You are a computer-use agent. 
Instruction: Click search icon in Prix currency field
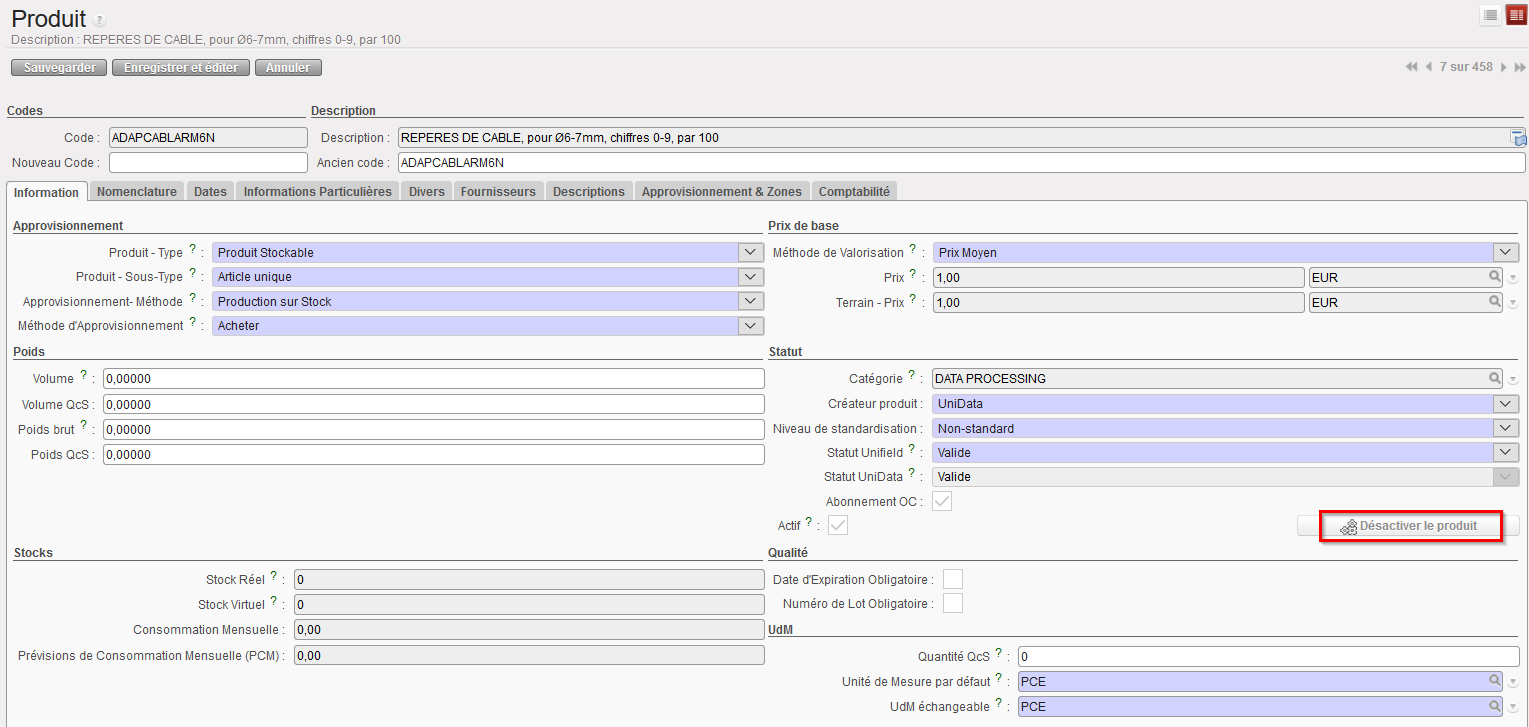(x=1495, y=277)
